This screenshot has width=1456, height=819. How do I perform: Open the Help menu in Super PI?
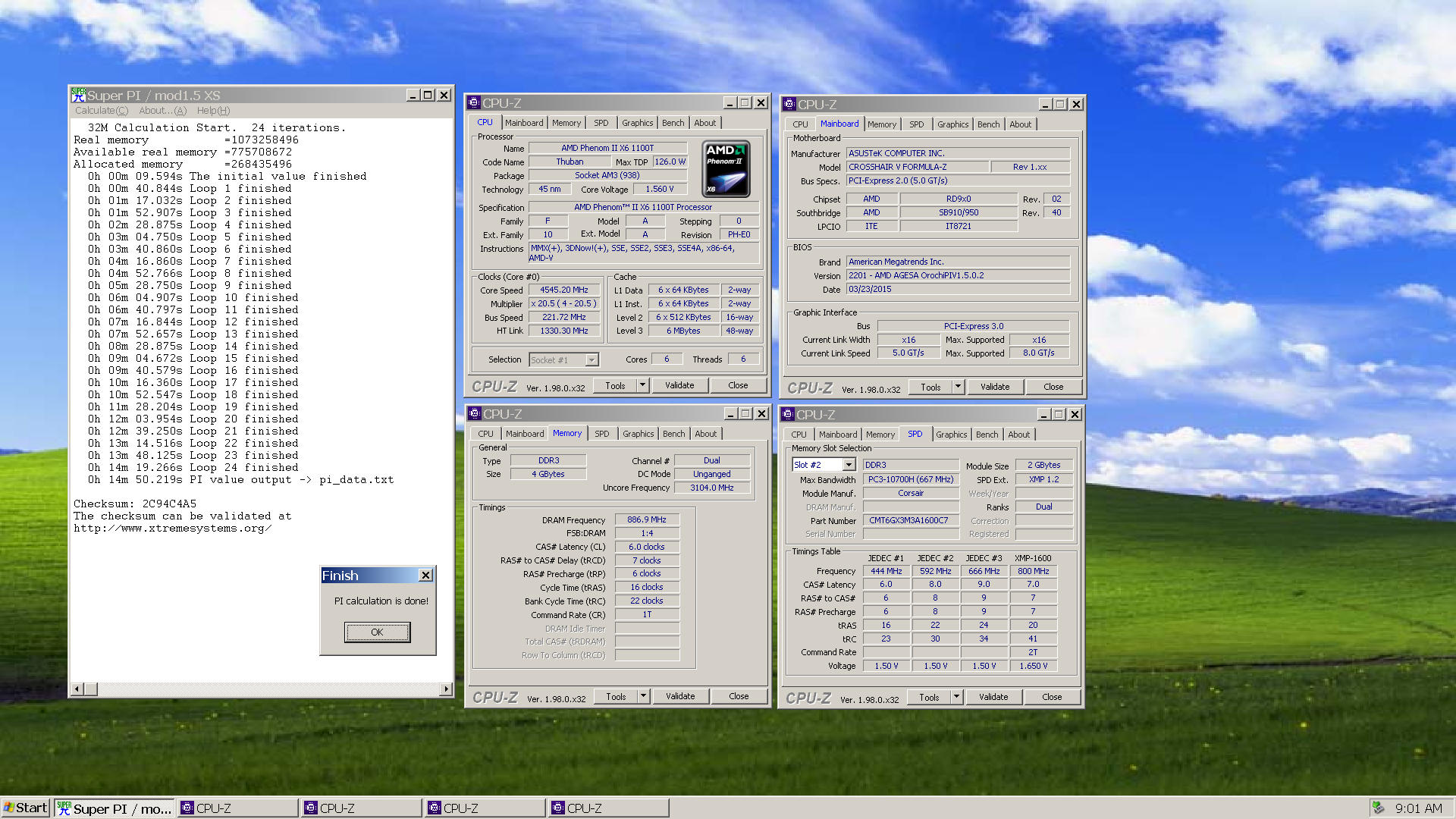(213, 111)
